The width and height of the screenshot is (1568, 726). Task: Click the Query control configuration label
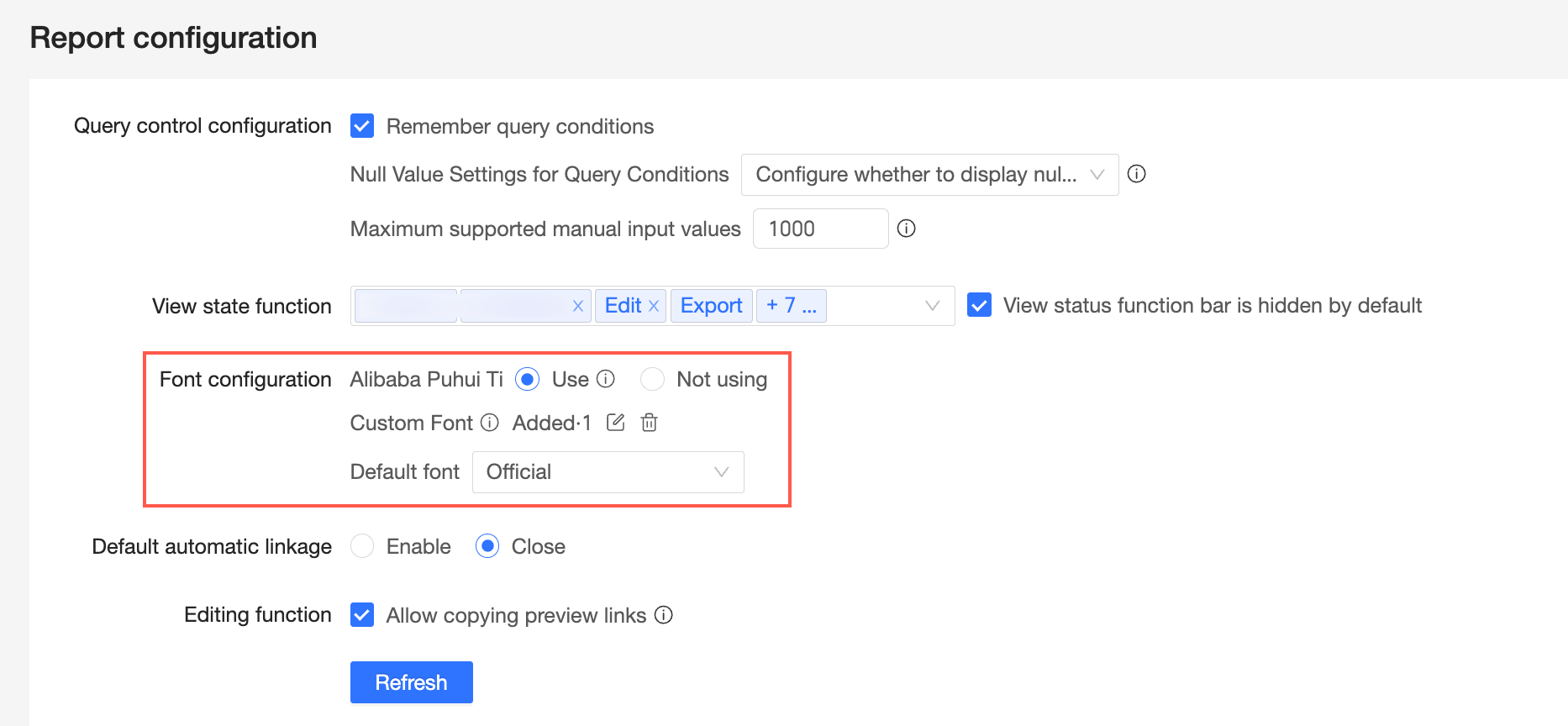click(203, 126)
